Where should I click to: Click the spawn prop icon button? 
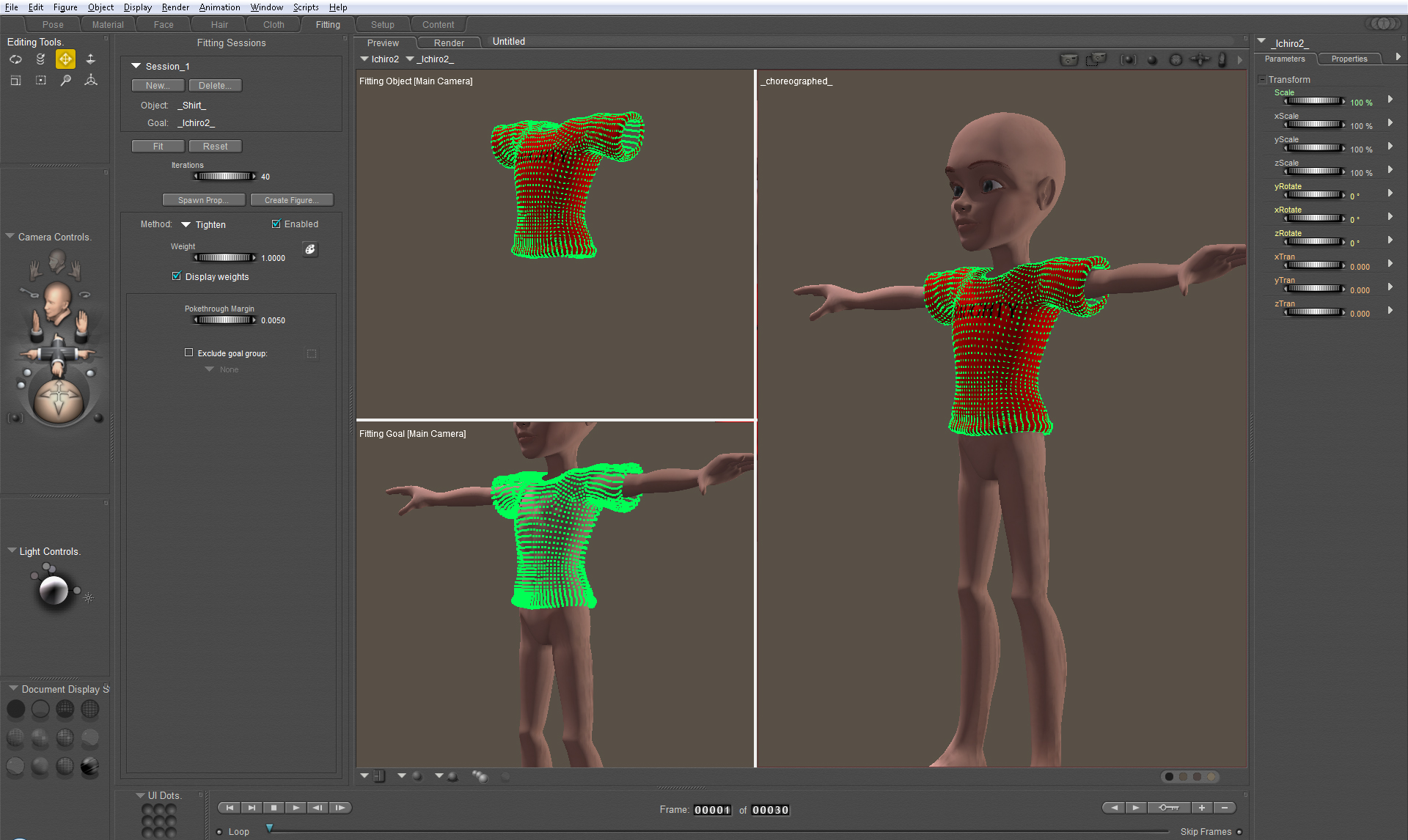click(200, 199)
